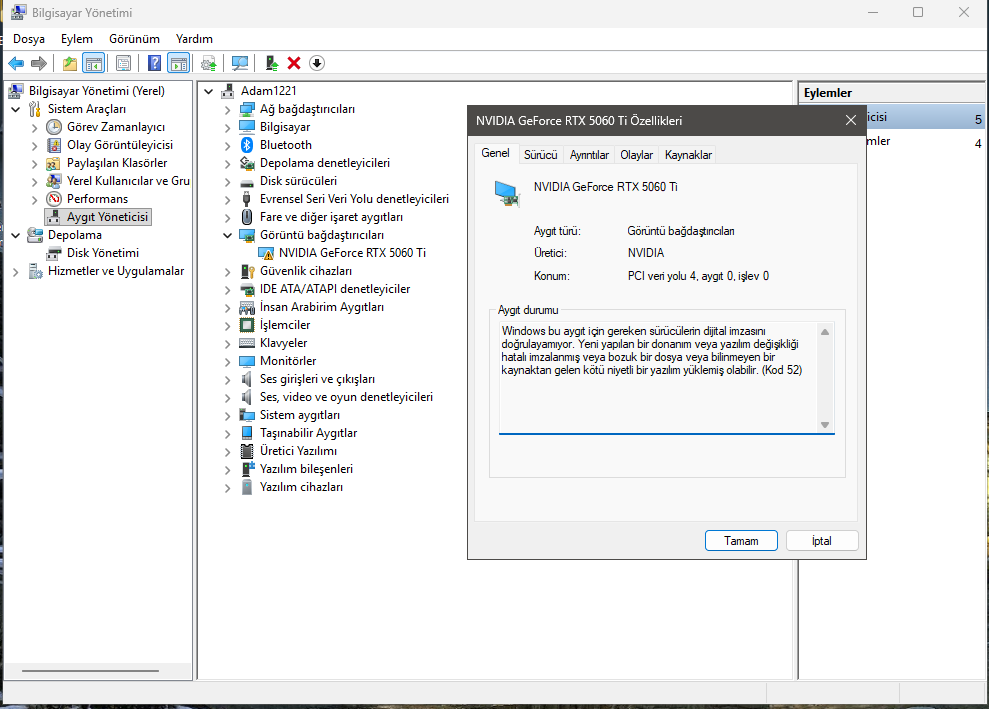Switch to the Kaynaklar tab
Viewport: 989px width, 709px height.
[x=688, y=155]
